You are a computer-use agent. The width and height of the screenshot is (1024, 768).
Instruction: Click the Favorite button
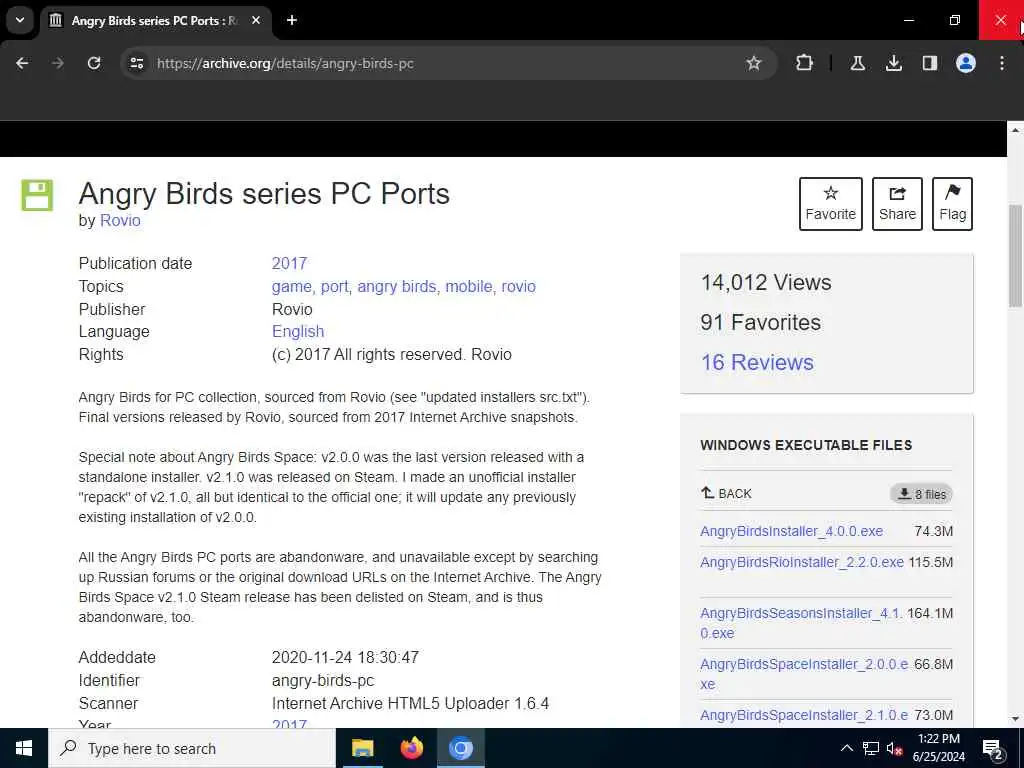(x=831, y=204)
